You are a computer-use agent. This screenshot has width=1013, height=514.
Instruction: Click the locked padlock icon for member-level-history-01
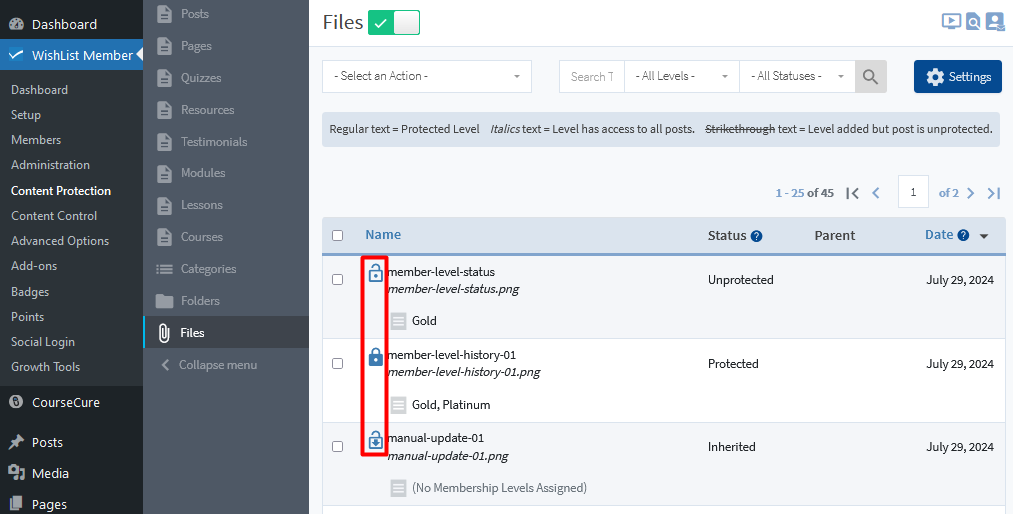375,356
